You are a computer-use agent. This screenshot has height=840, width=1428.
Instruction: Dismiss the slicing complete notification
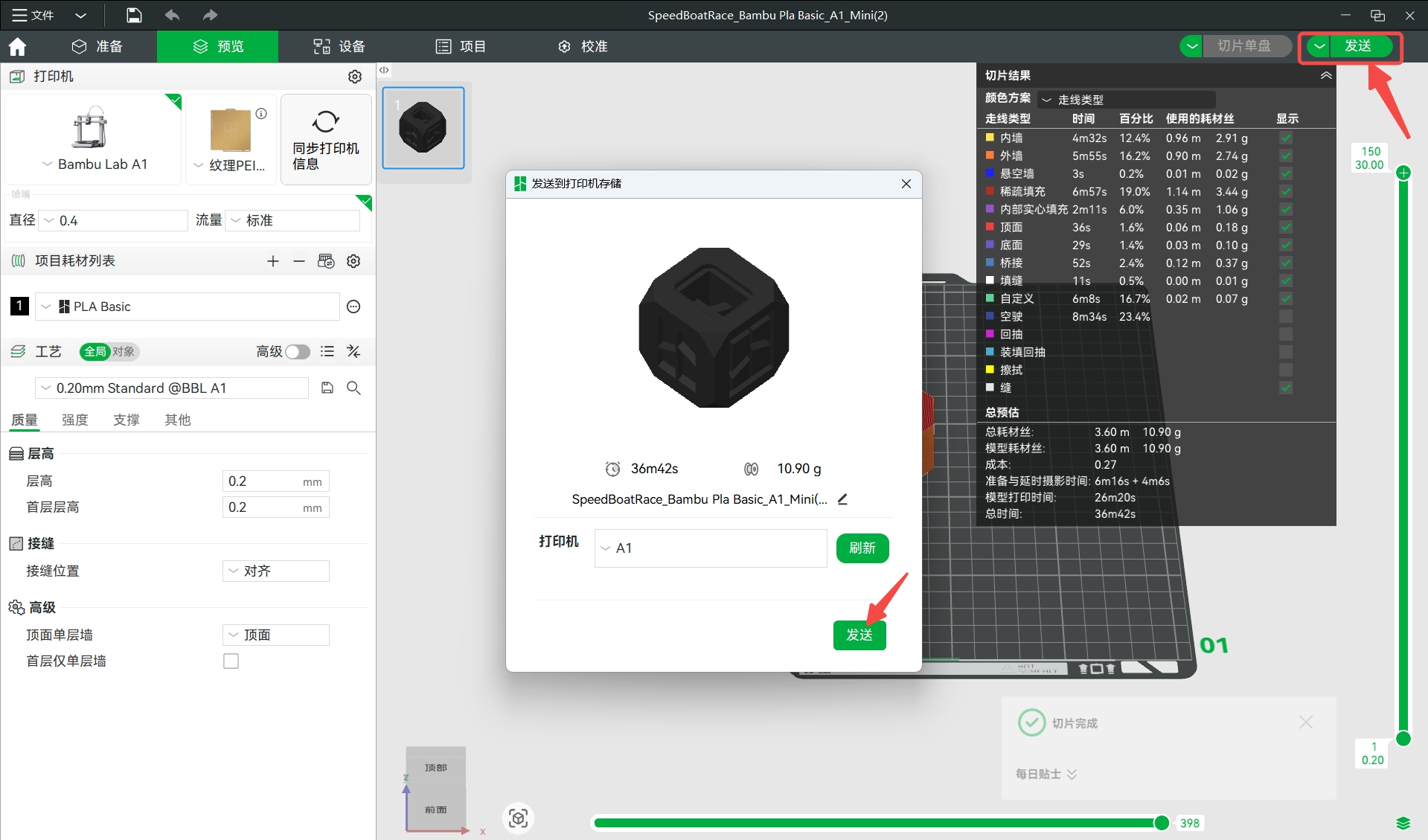[1306, 722]
